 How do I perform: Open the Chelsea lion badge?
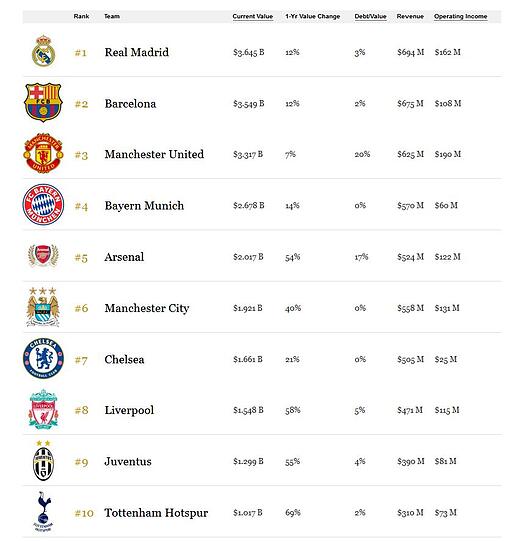pyautogui.click(x=43, y=358)
